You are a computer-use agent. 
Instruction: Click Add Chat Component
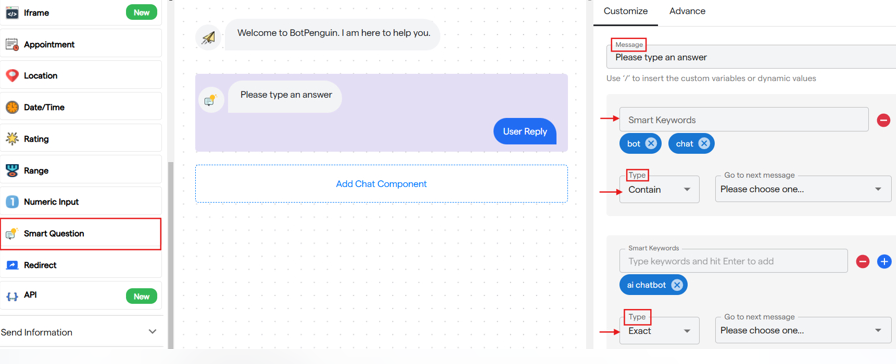coord(381,184)
